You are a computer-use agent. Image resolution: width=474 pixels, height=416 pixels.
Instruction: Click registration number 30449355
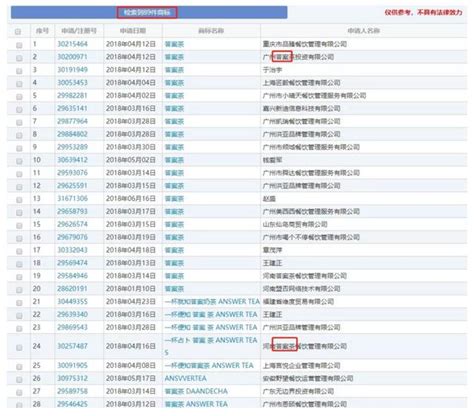(x=72, y=302)
